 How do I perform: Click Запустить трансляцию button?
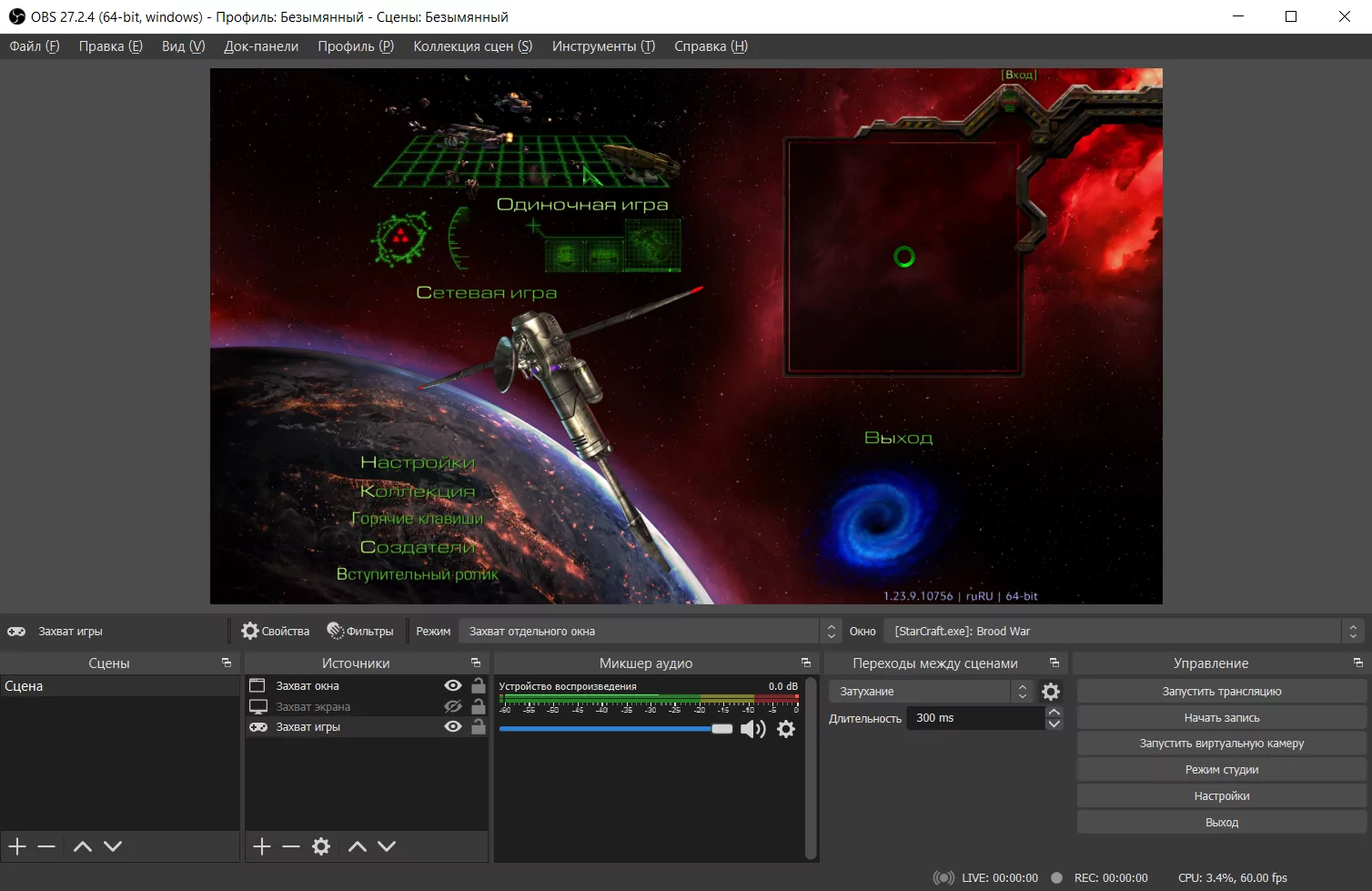click(x=1222, y=692)
